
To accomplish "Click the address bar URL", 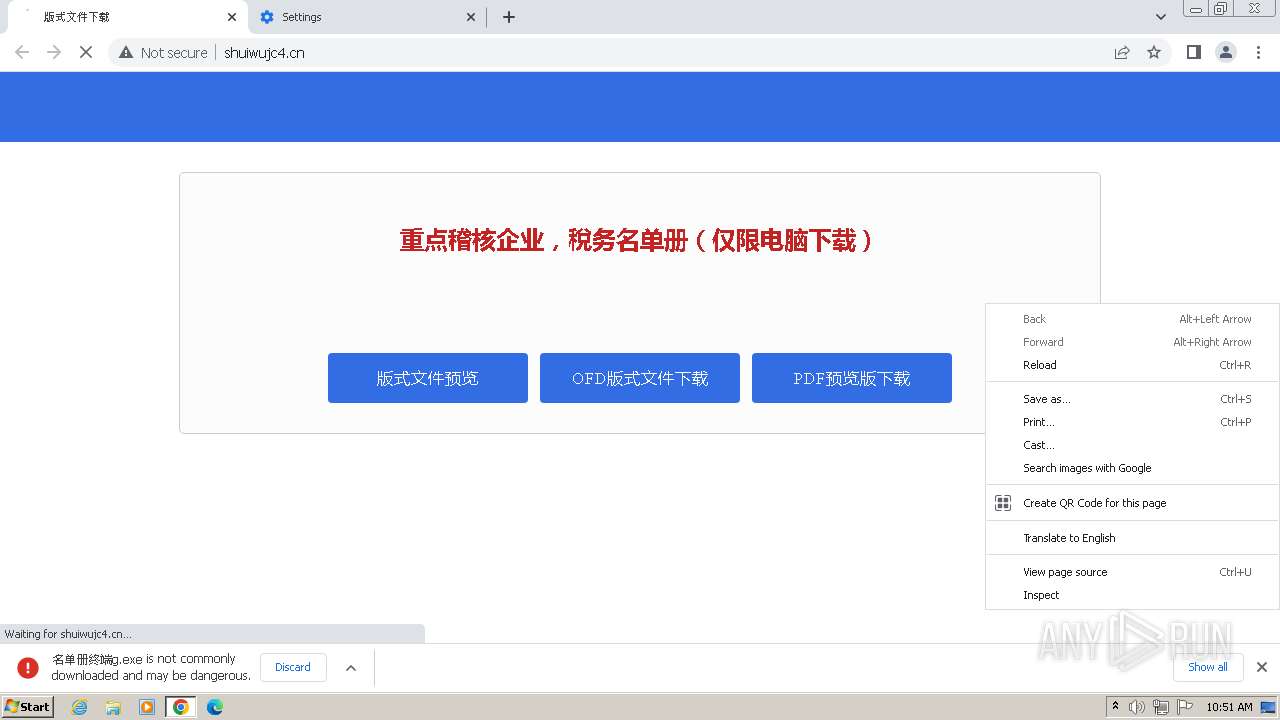I will (x=264, y=53).
